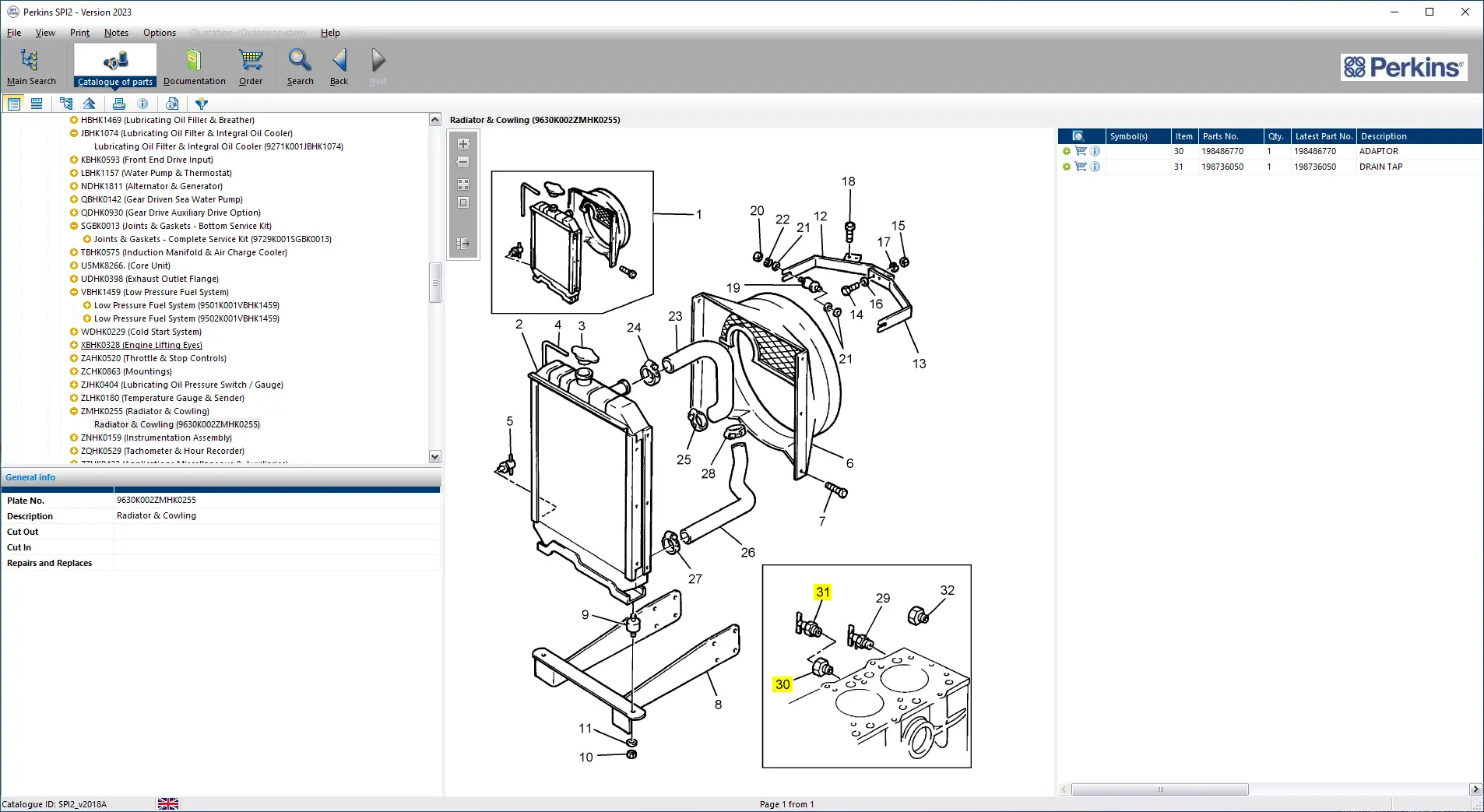Click the parts table horizontal scrollbar thumb
The image size is (1484, 812).
1160,789
